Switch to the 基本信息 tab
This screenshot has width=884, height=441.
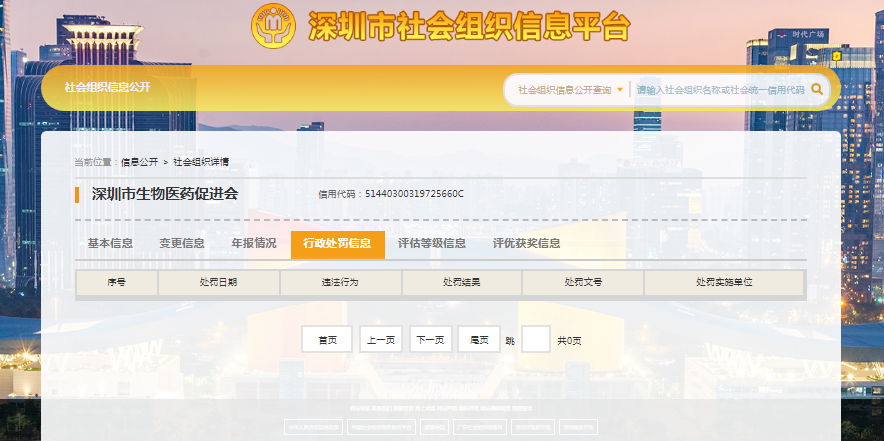click(110, 243)
